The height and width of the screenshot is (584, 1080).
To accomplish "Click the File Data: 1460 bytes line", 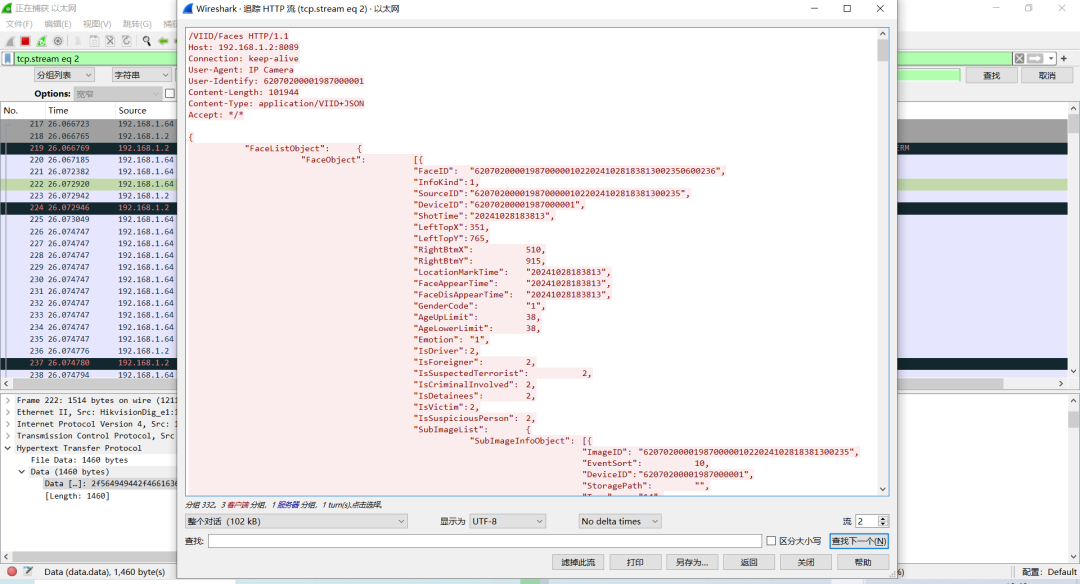I will (x=79, y=460).
